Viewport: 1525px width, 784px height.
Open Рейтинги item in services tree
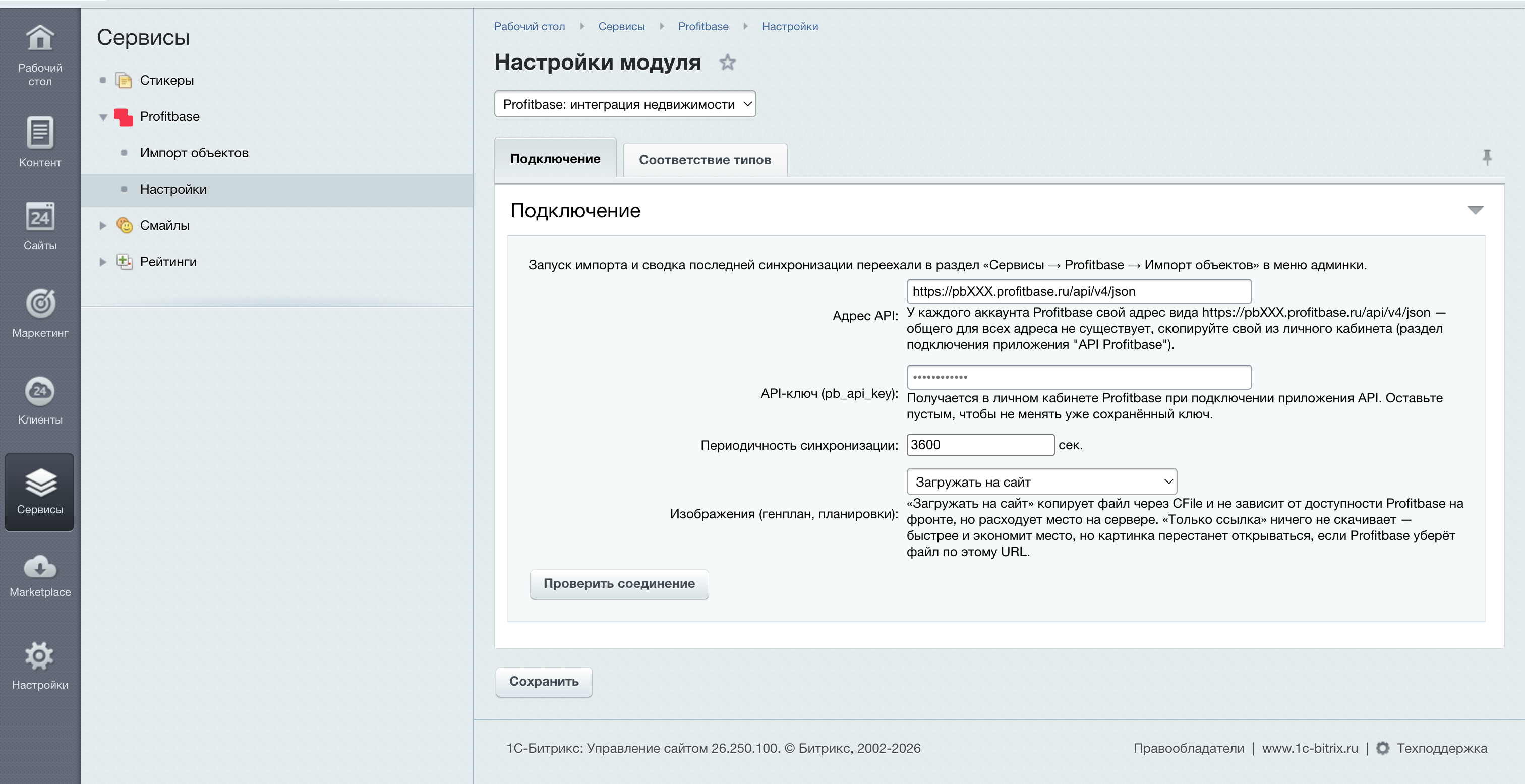point(168,262)
